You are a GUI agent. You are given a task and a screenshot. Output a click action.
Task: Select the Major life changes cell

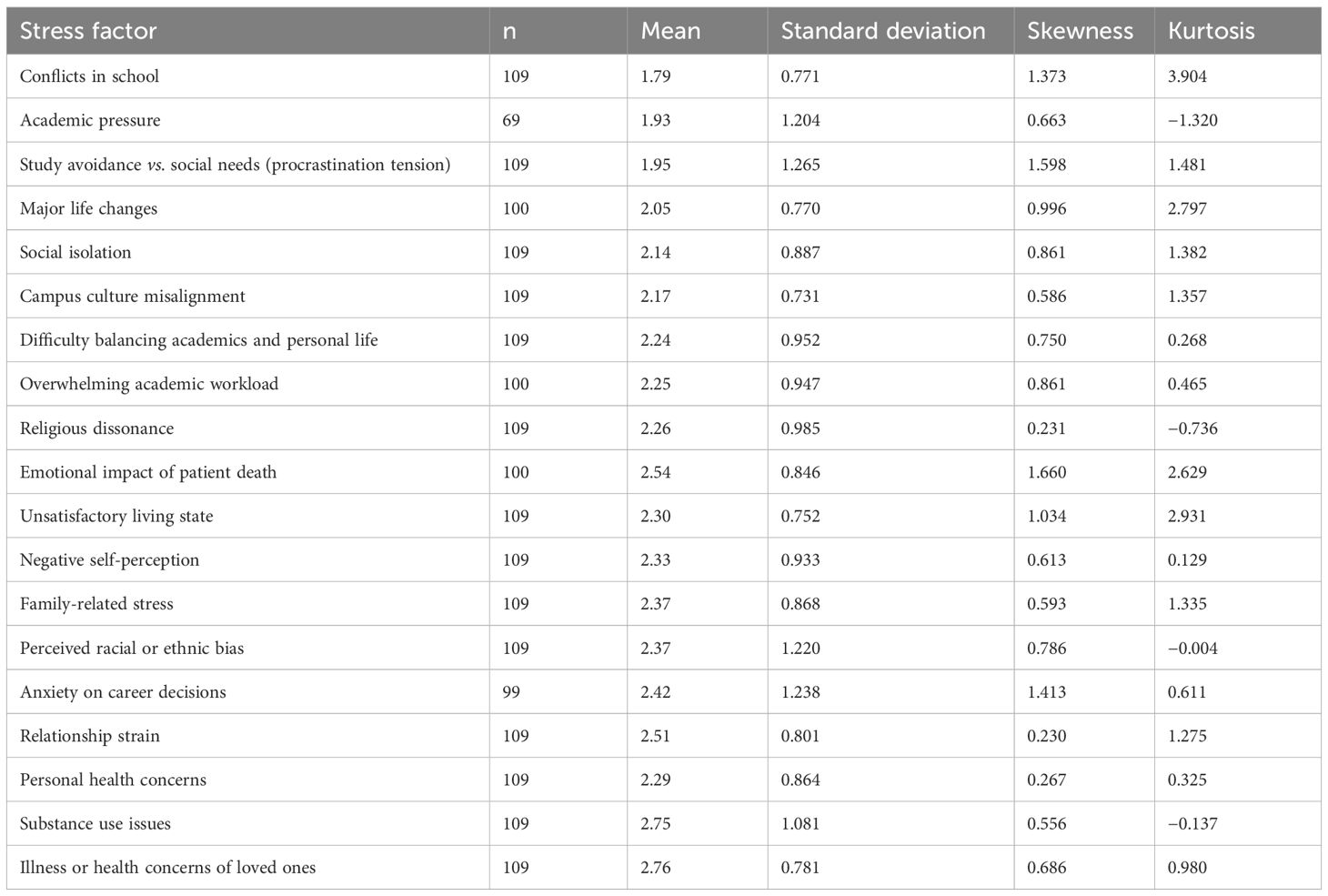pos(88,208)
